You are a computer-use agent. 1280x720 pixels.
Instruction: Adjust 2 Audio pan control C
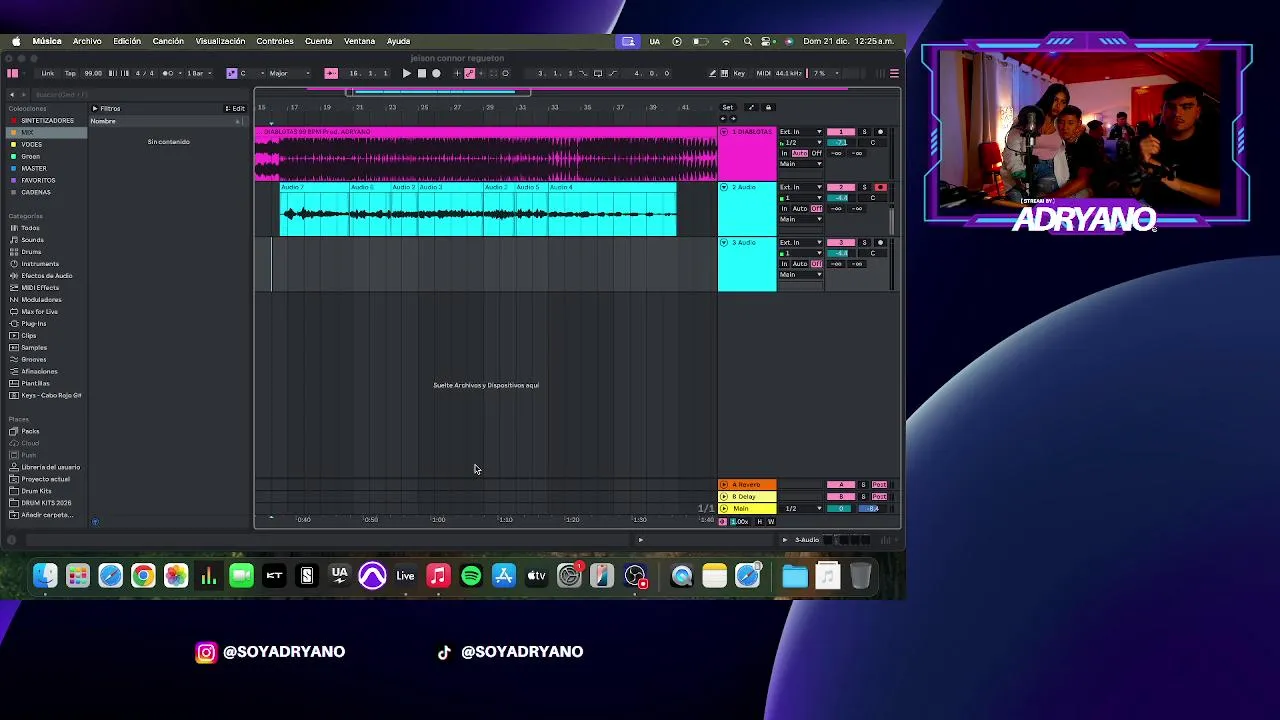(x=872, y=197)
